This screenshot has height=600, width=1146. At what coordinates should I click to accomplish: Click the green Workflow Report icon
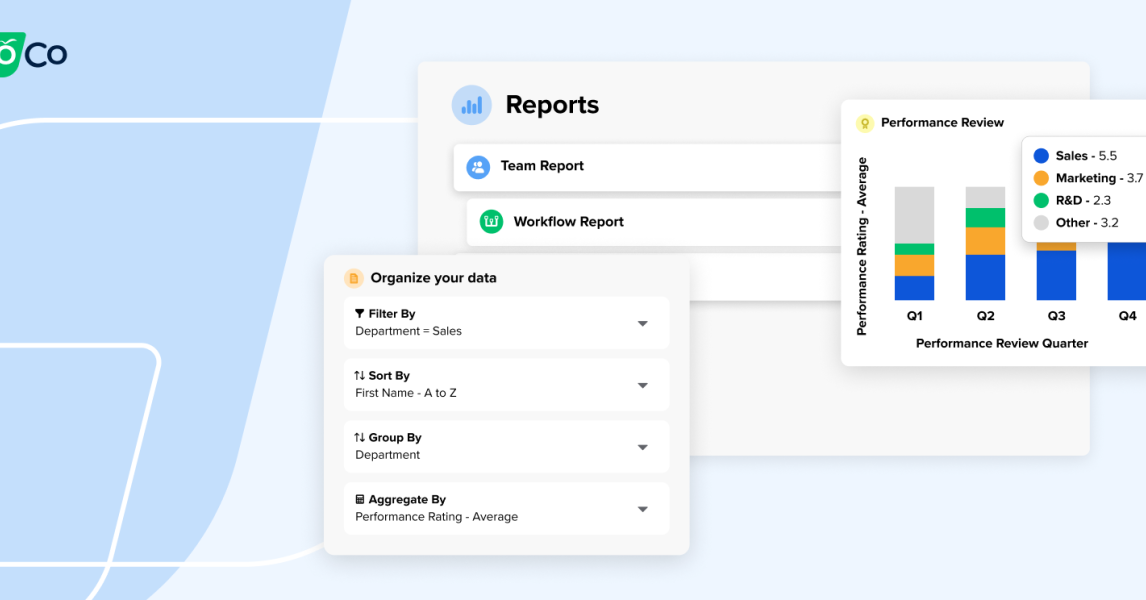coord(490,222)
